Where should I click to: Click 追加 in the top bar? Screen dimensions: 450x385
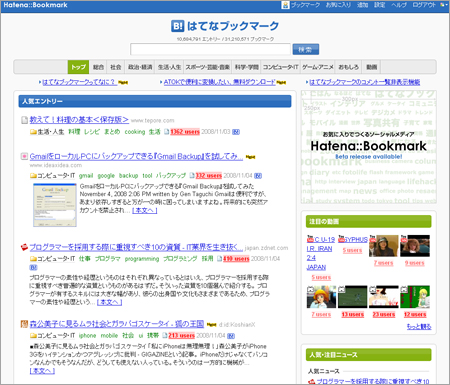362,5
